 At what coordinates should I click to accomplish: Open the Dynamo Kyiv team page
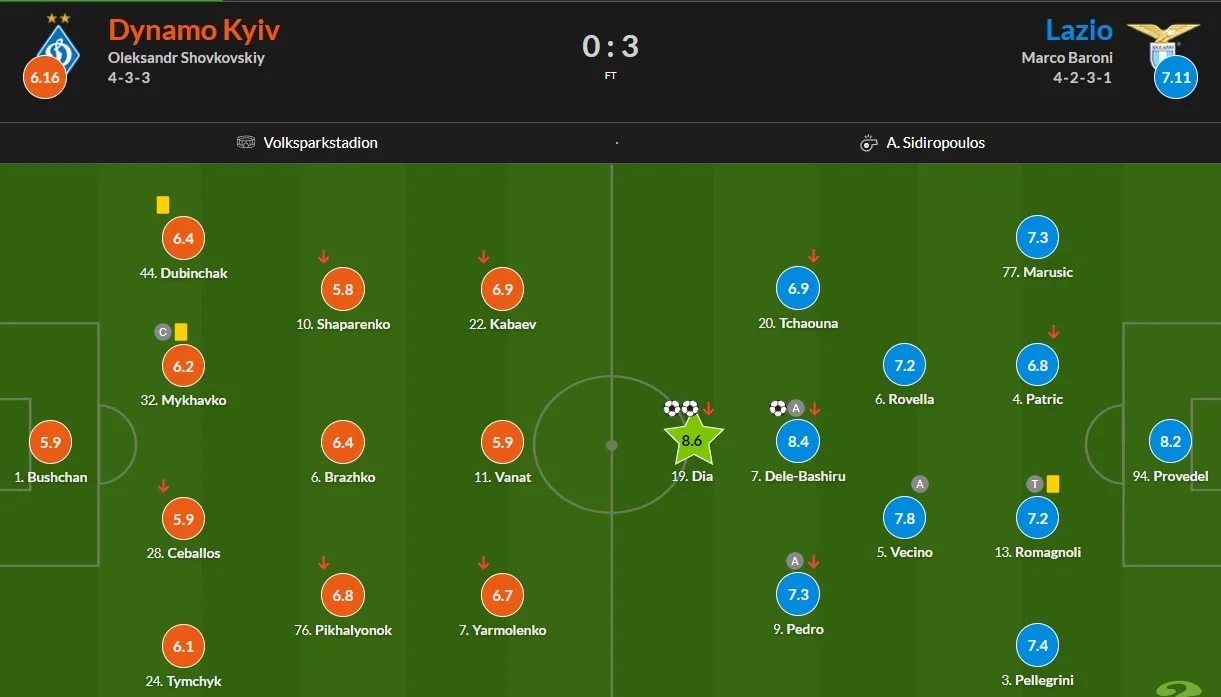click(x=194, y=29)
